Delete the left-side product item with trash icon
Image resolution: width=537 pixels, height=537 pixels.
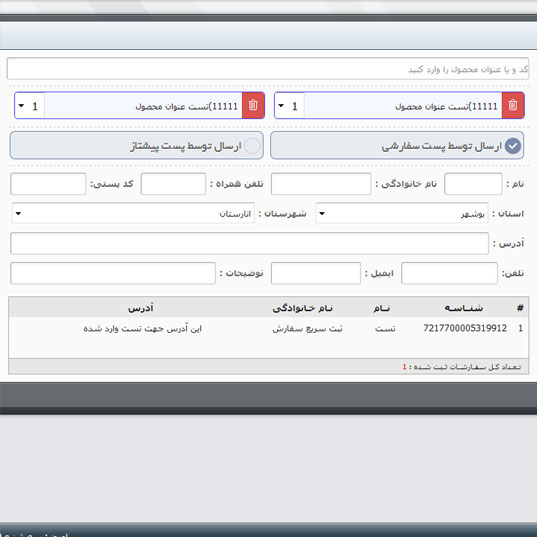(x=253, y=105)
